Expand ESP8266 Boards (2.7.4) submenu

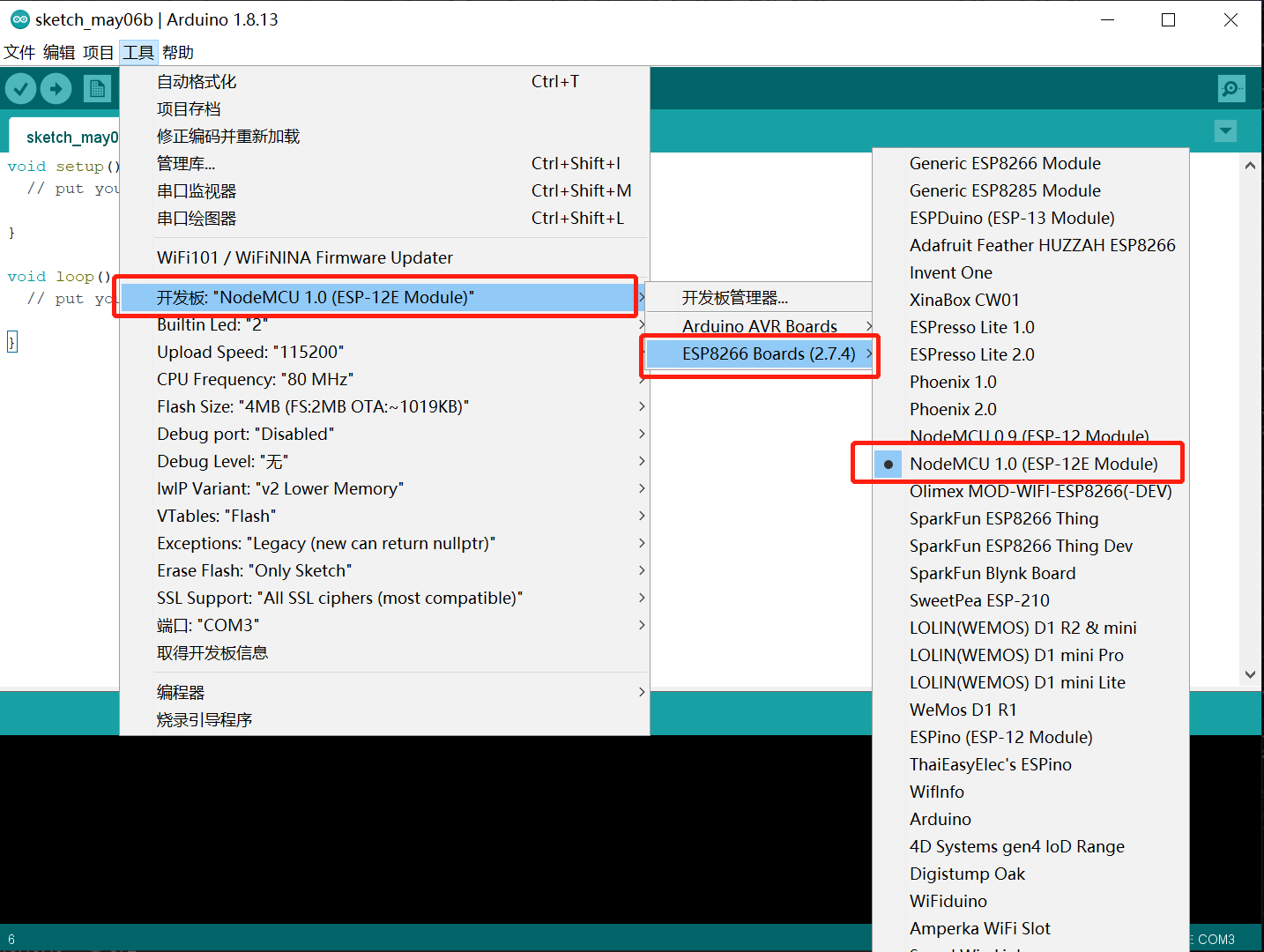[760, 354]
